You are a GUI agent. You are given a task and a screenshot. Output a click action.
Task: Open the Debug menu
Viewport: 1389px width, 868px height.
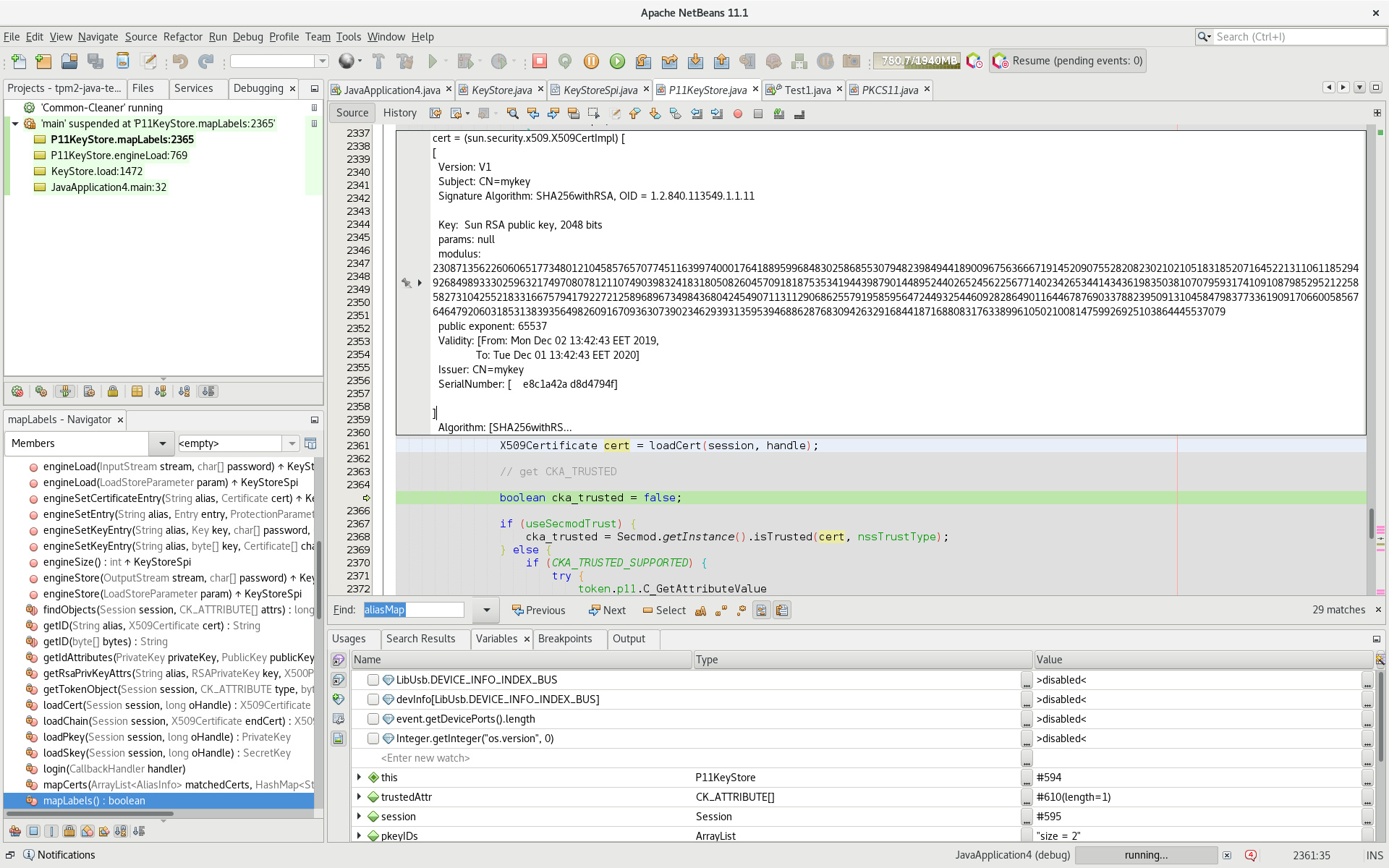[x=247, y=37]
